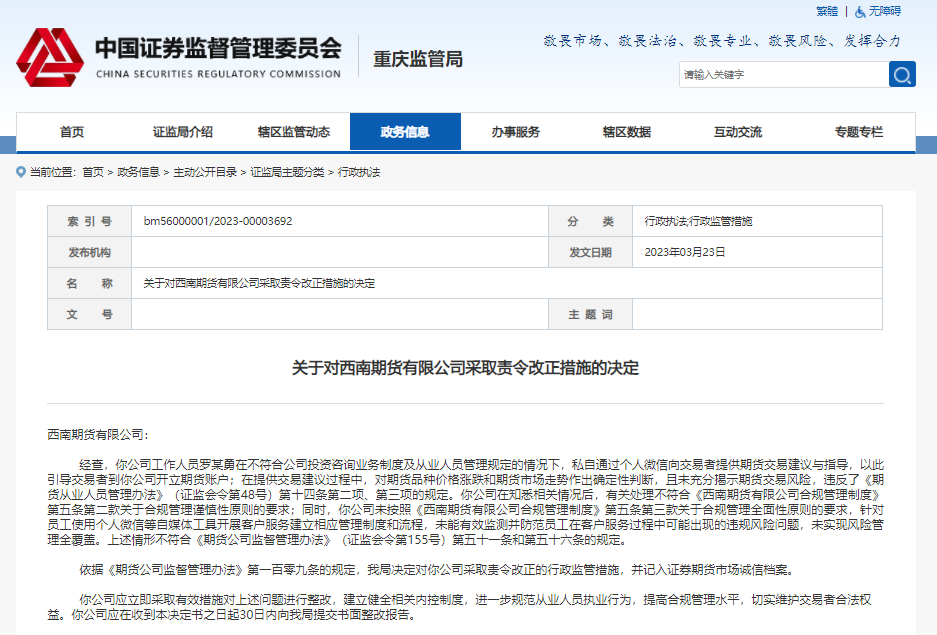Click the 重庆监管局 bureau title
Viewport: 937px width, 635px height.
418,59
